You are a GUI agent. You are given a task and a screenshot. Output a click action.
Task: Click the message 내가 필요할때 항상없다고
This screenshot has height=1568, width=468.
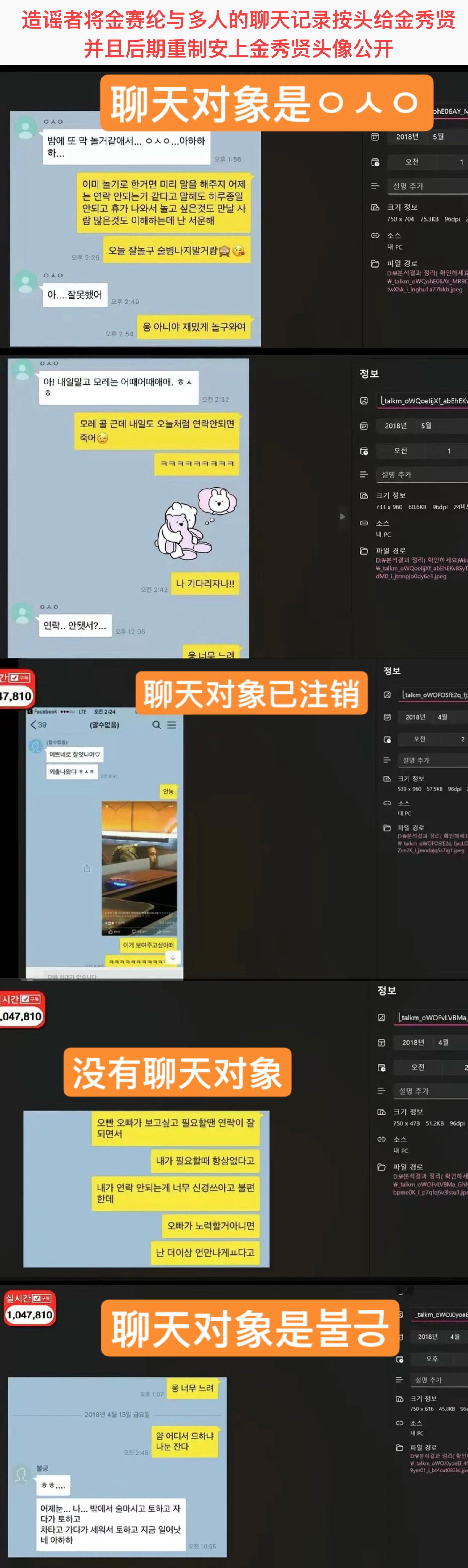(x=205, y=1161)
